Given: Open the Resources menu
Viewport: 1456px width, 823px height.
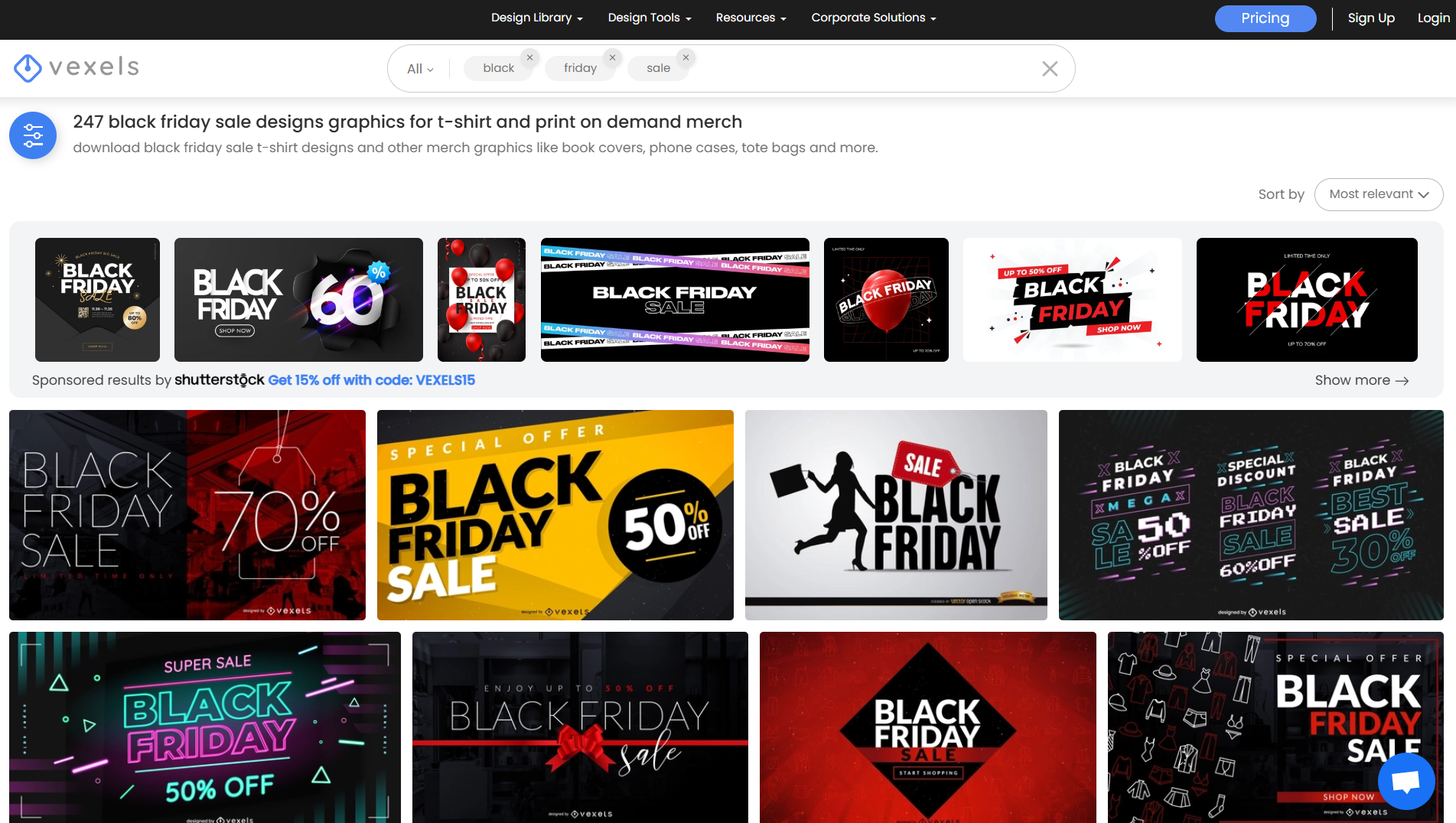Looking at the screenshot, I should 751,18.
